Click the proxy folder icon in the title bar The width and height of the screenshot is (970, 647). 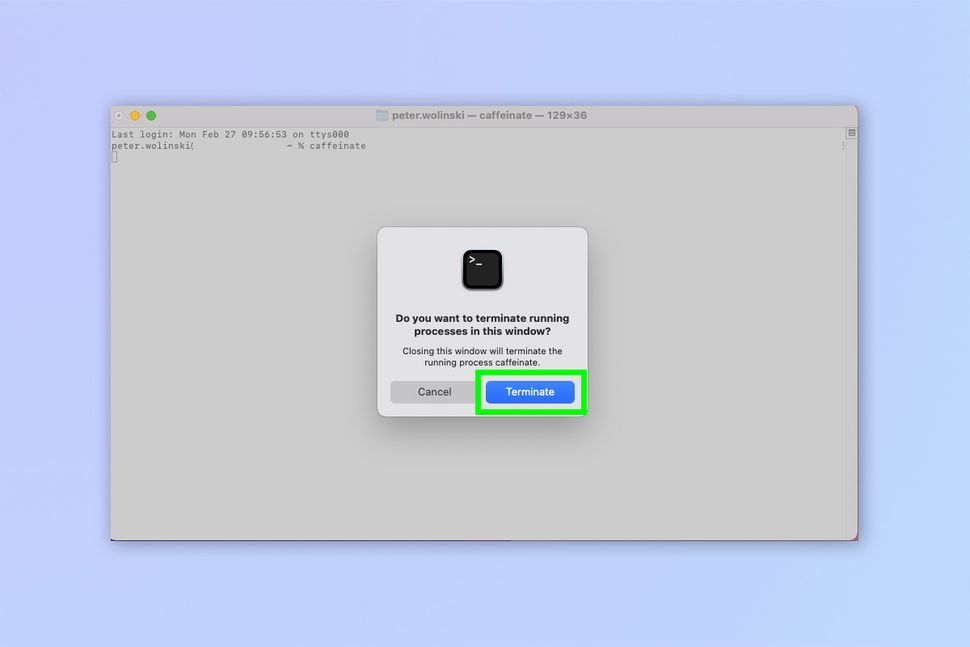[381, 115]
